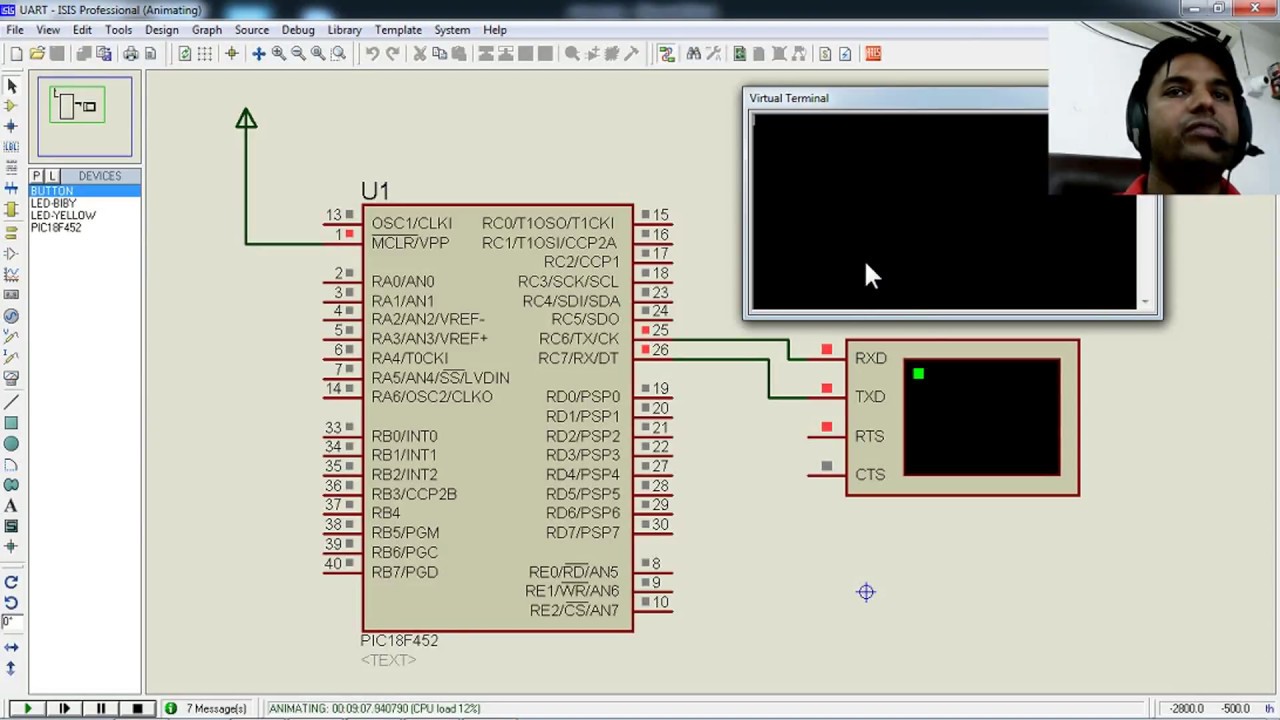Open design with folder icon
Image resolution: width=1280 pixels, height=720 pixels.
click(x=37, y=53)
